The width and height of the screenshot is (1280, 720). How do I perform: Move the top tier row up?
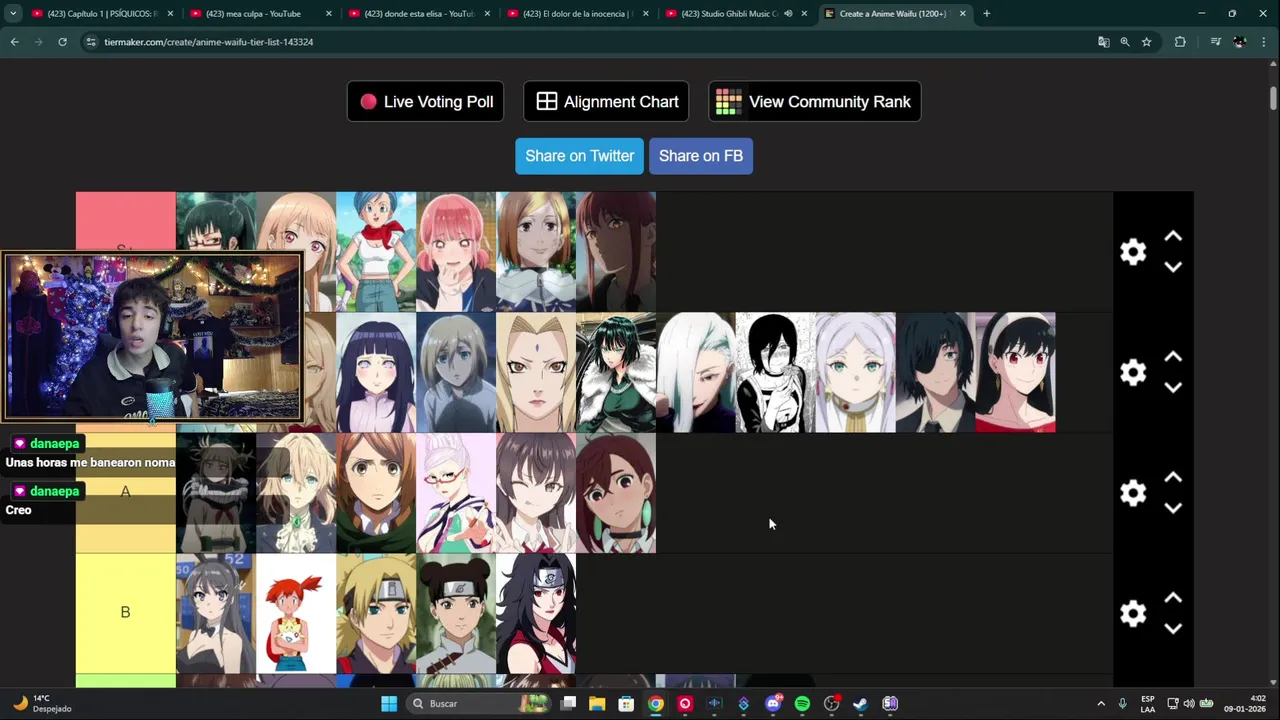click(x=1173, y=237)
